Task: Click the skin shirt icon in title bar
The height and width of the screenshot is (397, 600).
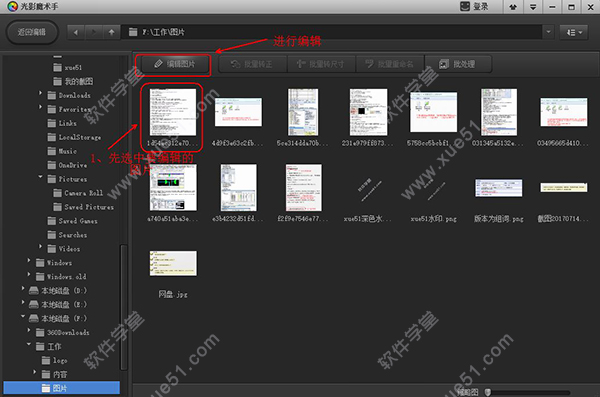Action: click(513, 7)
